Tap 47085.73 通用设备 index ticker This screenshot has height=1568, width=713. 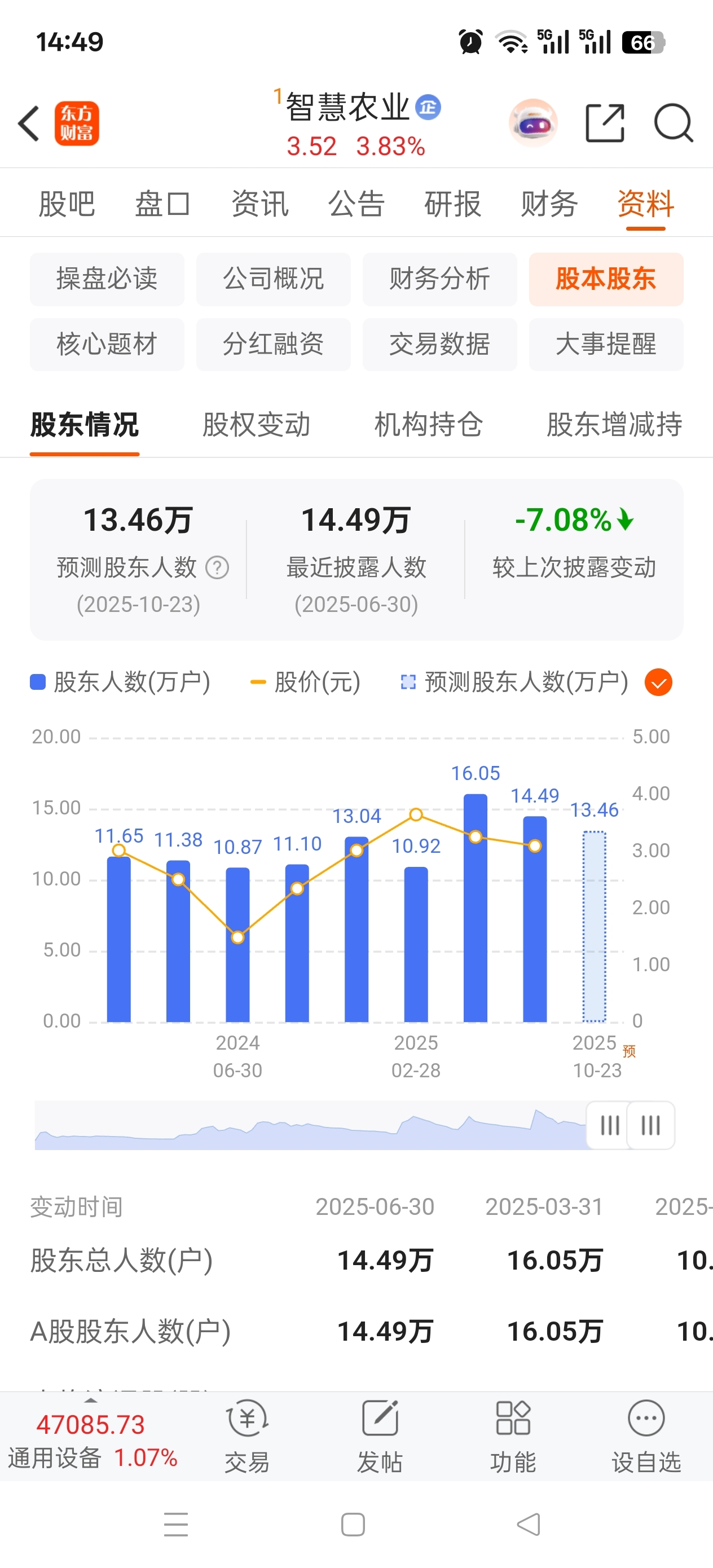[92, 1440]
